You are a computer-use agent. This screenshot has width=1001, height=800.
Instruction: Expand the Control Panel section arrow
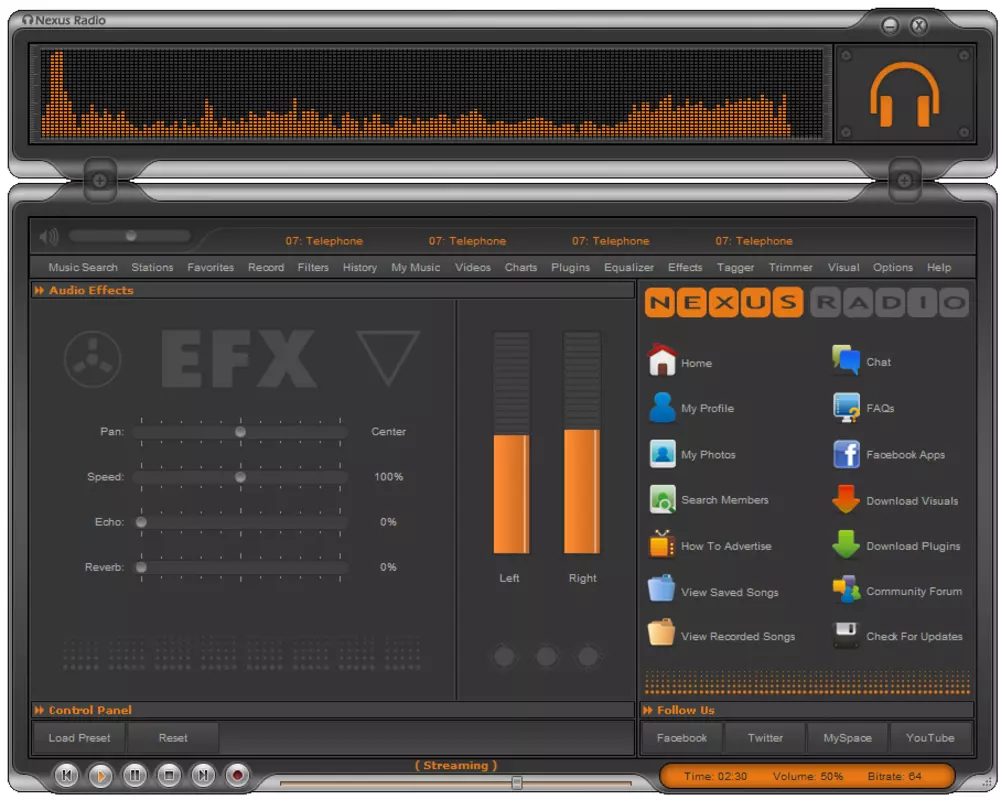(x=40, y=710)
